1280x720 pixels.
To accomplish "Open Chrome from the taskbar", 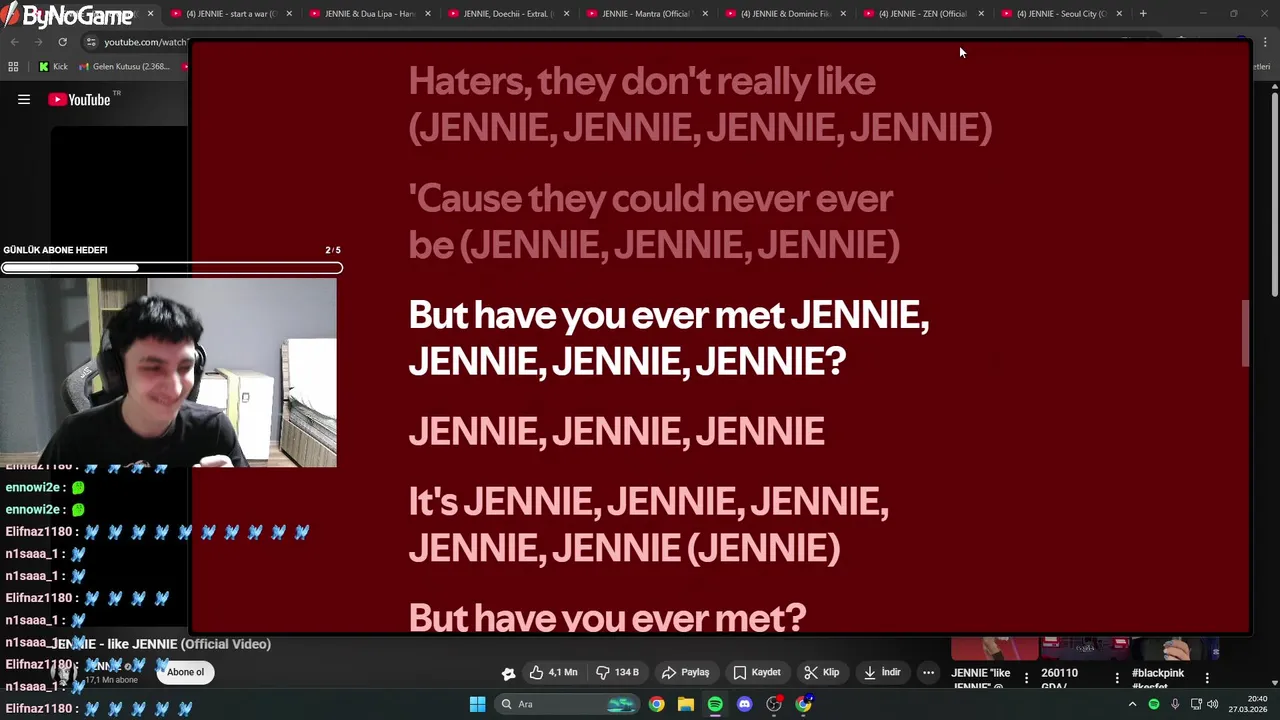I will [656, 704].
